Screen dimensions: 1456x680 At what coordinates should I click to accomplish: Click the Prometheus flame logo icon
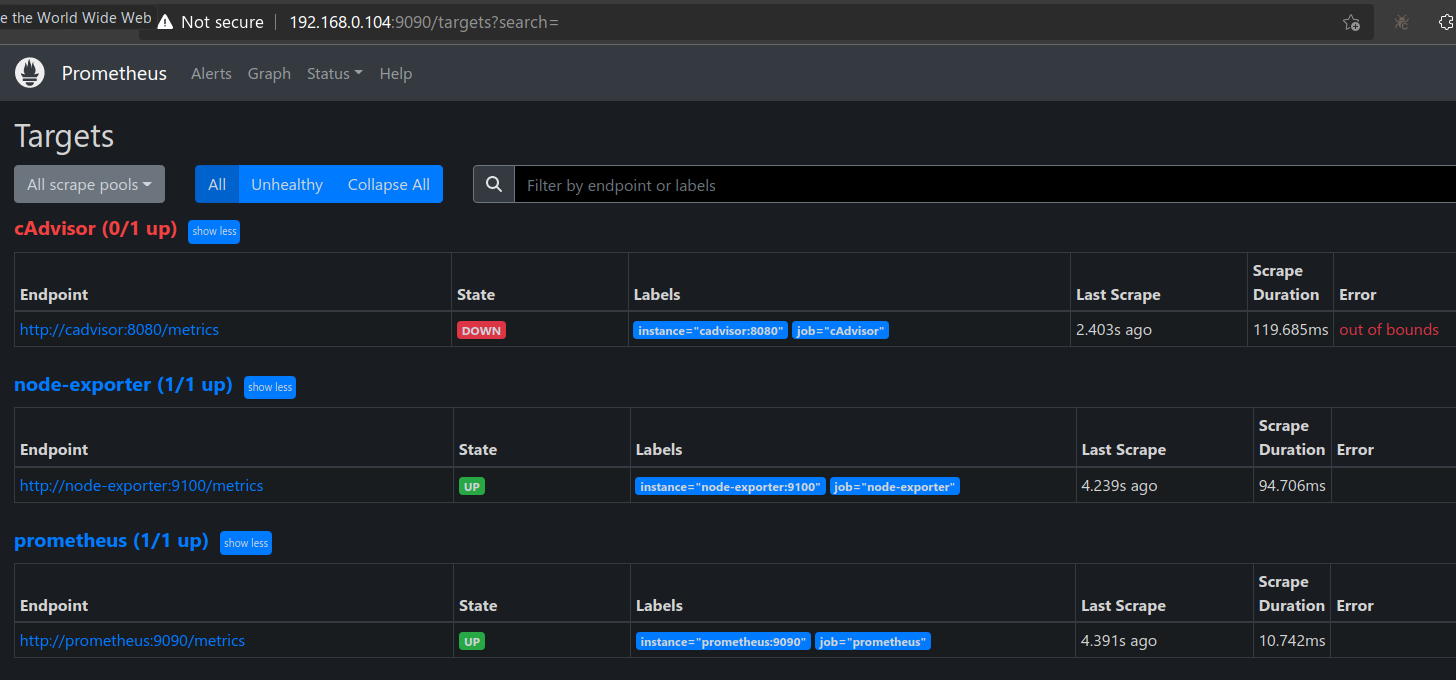pos(30,73)
